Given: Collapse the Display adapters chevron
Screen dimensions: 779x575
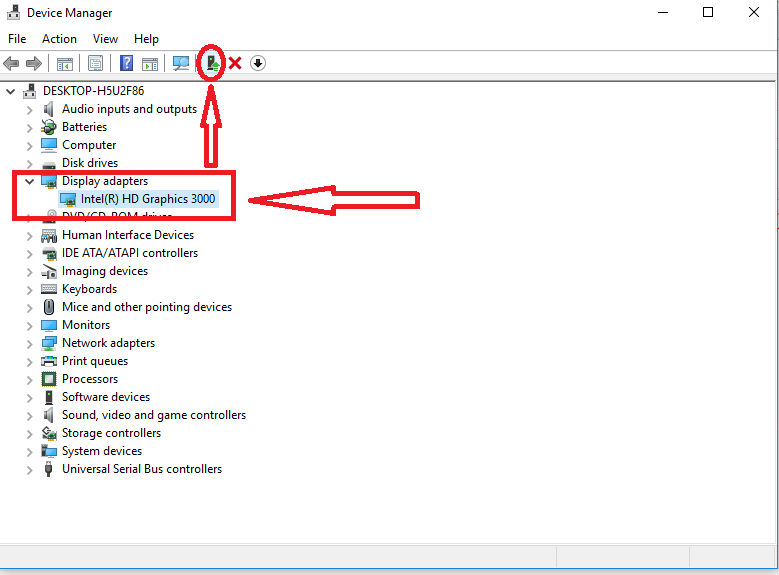Looking at the screenshot, I should click(29, 181).
